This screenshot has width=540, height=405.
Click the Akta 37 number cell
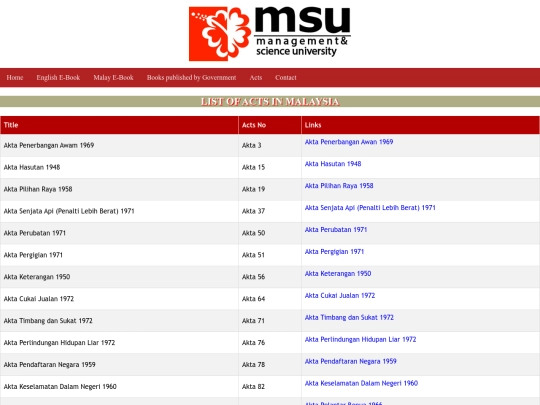tap(270, 211)
